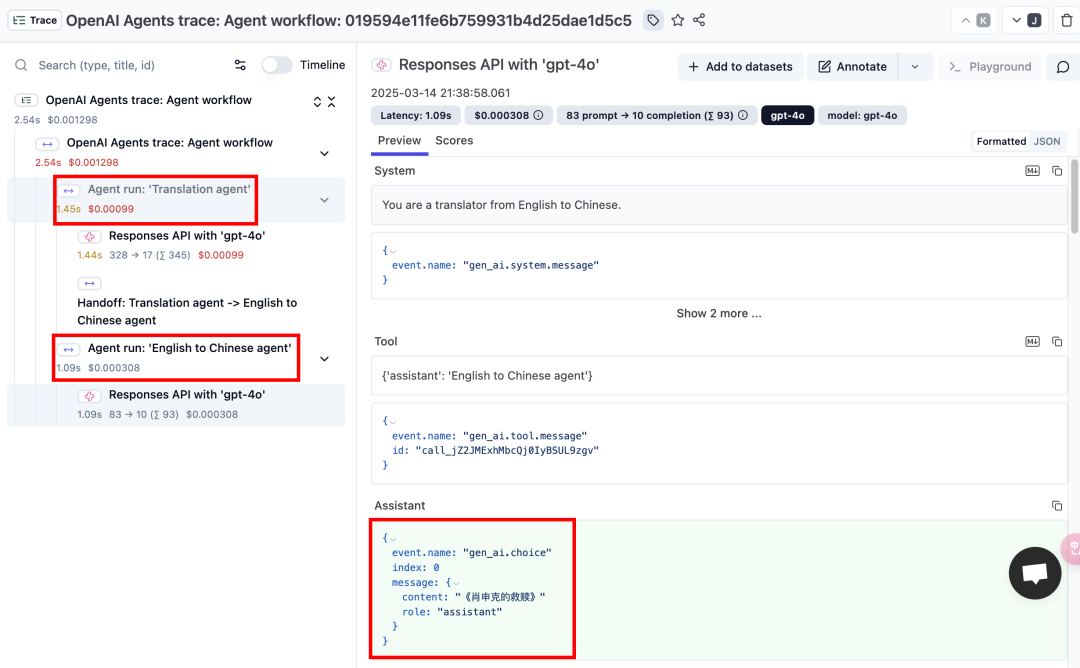Star this trace as favorite
This screenshot has height=668, width=1080.
tap(678, 21)
